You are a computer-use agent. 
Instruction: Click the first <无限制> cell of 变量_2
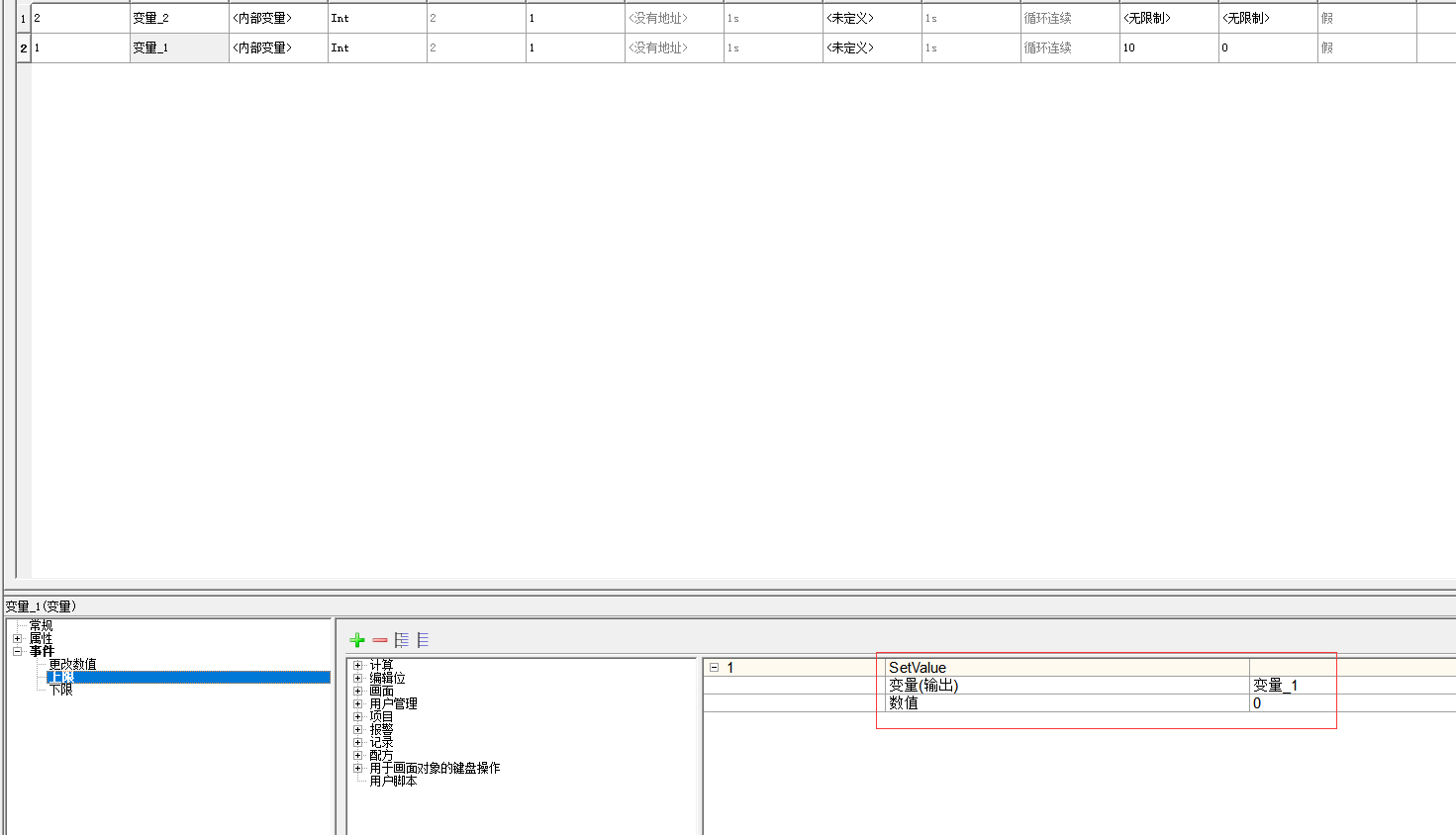pyautogui.click(x=1169, y=19)
